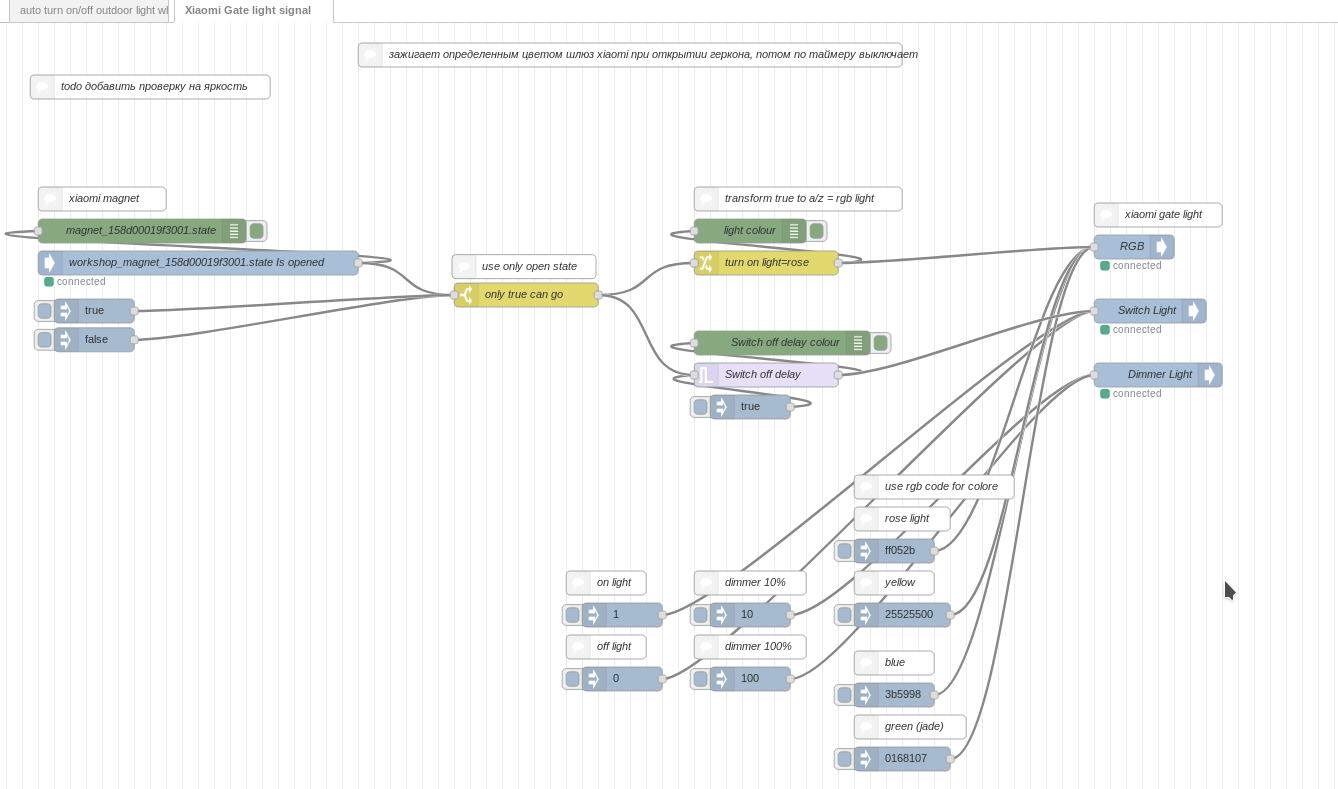Select the dimmer 10% comment icon
Screen dimensions: 1338x789
[706, 583]
